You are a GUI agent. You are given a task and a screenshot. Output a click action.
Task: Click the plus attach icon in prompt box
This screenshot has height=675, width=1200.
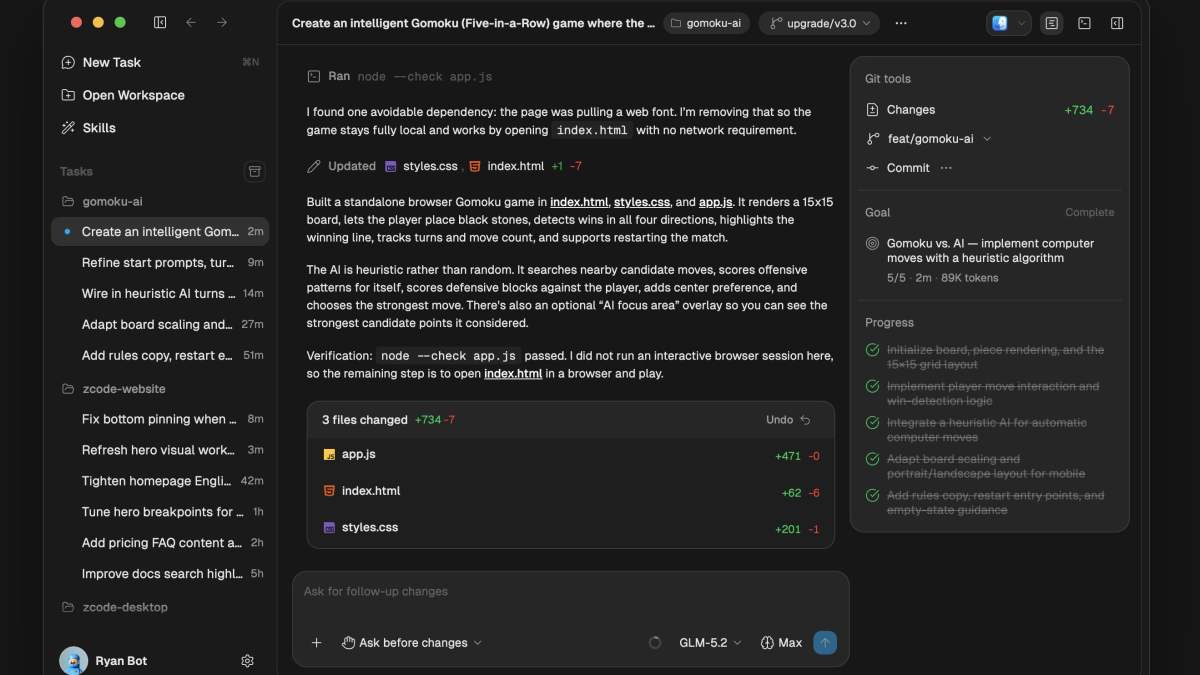(316, 643)
